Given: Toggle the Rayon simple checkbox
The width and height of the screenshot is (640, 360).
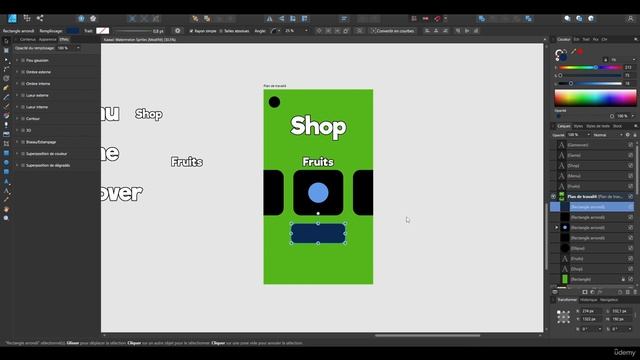Looking at the screenshot, I should [x=191, y=31].
